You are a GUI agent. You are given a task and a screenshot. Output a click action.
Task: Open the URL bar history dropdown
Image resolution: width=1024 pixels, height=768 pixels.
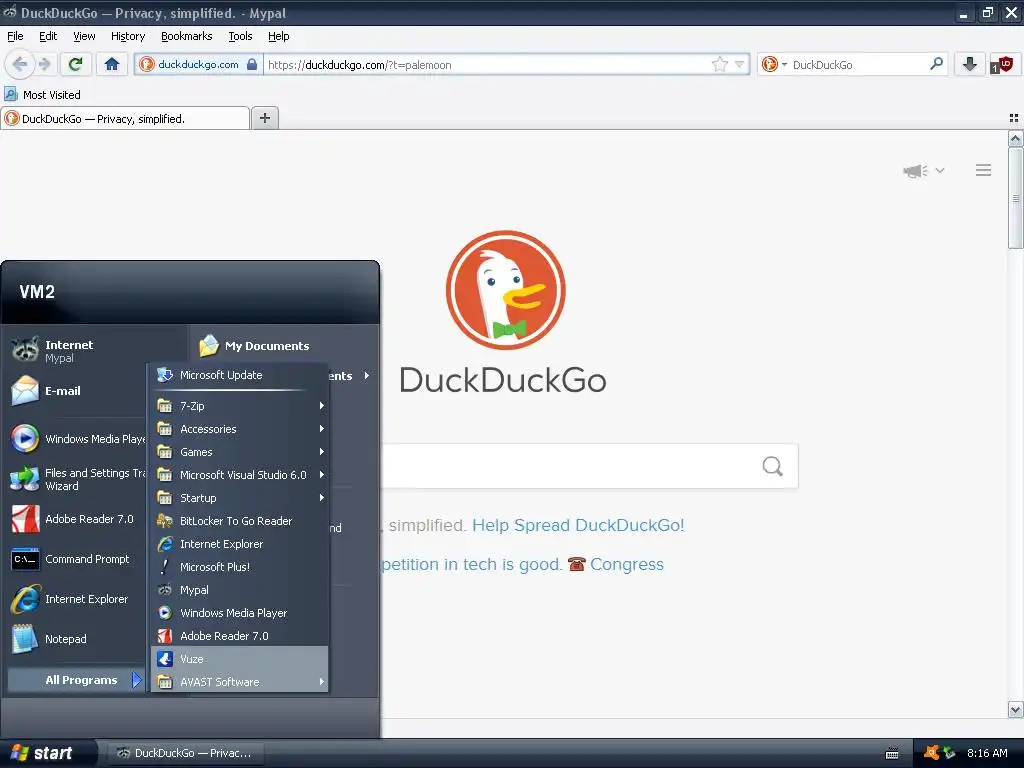point(739,64)
